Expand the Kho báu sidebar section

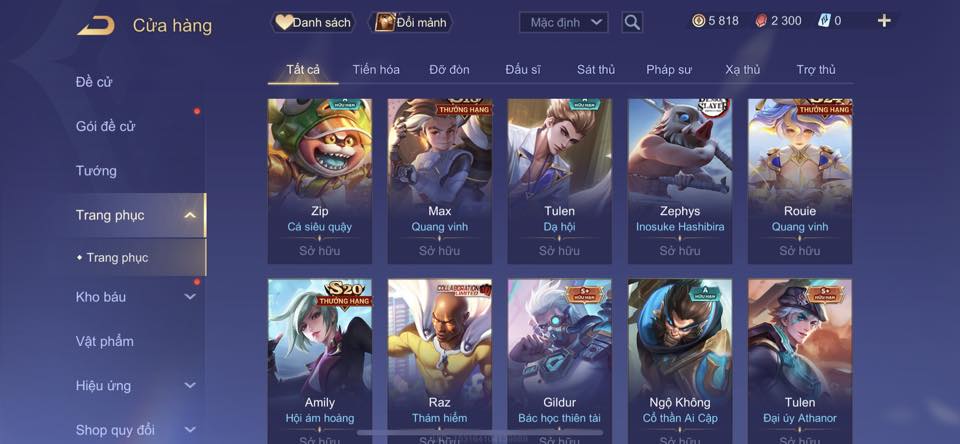(x=190, y=296)
